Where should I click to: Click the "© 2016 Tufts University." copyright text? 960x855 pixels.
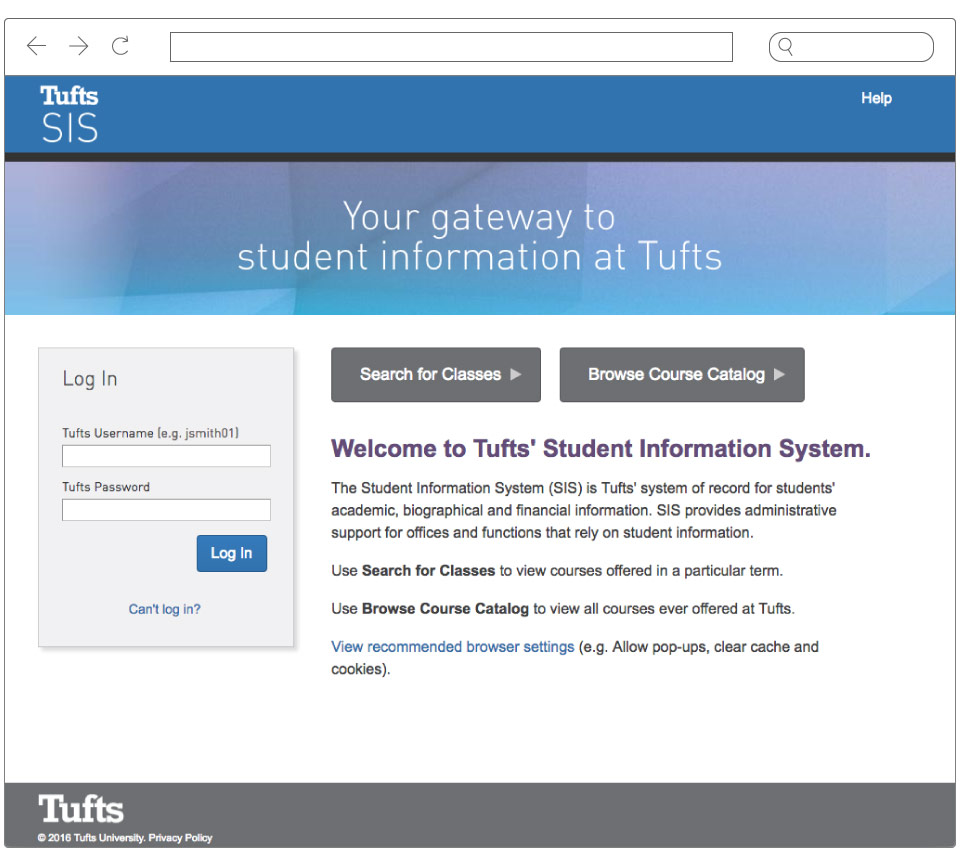click(92, 838)
